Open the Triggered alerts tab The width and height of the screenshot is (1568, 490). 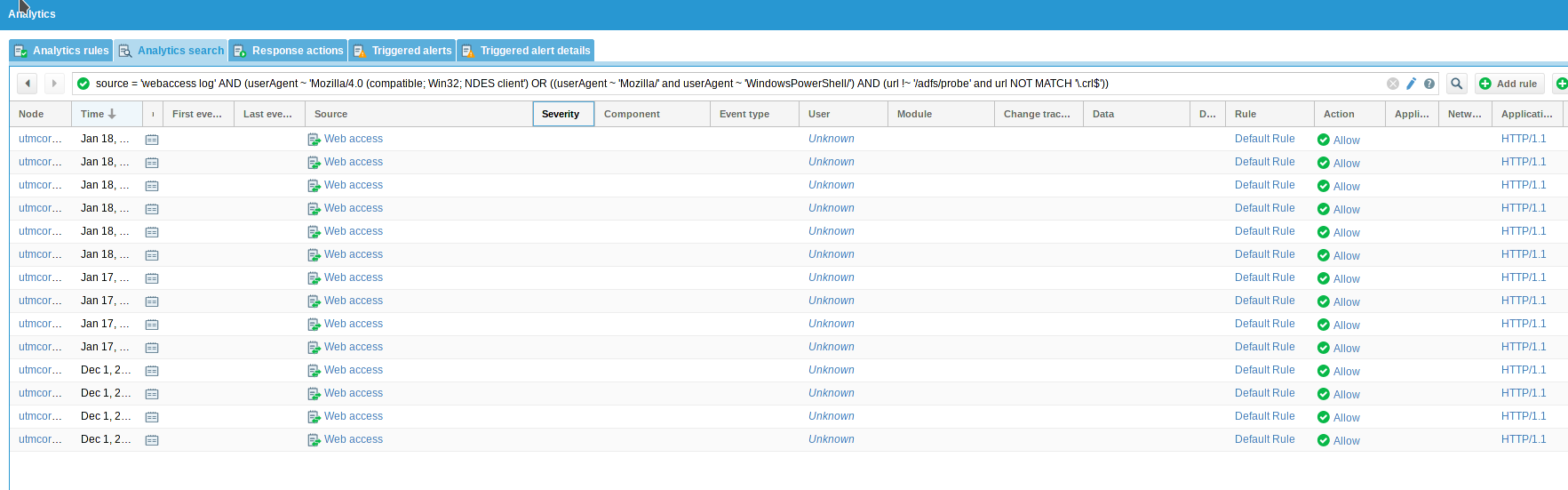pyautogui.click(x=402, y=51)
